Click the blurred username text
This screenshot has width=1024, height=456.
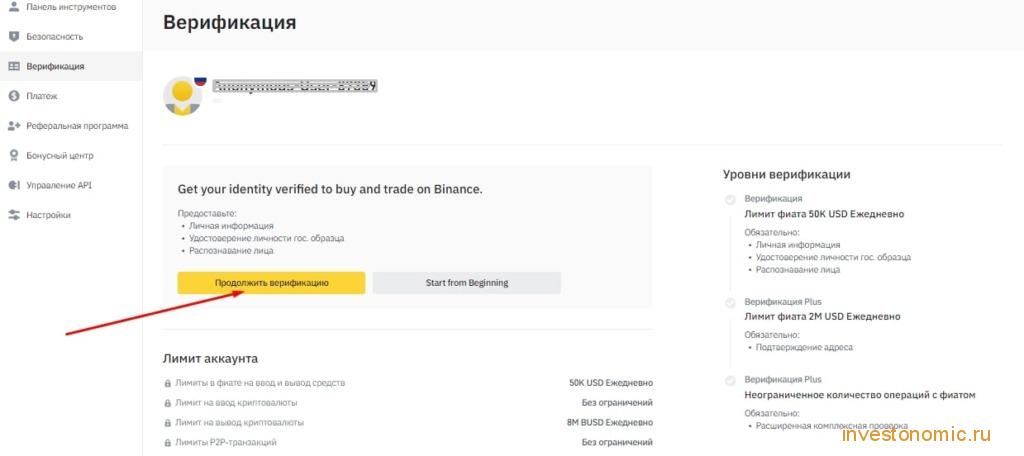[x=296, y=86]
